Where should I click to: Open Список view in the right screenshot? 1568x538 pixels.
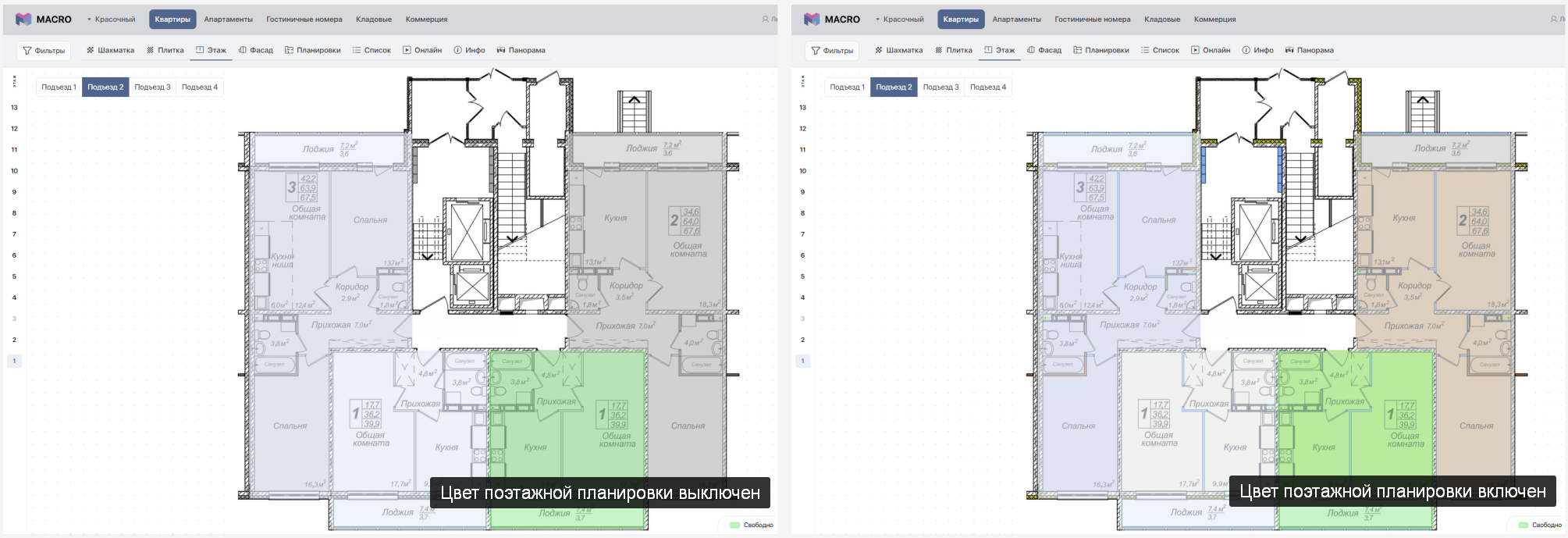click(1160, 50)
